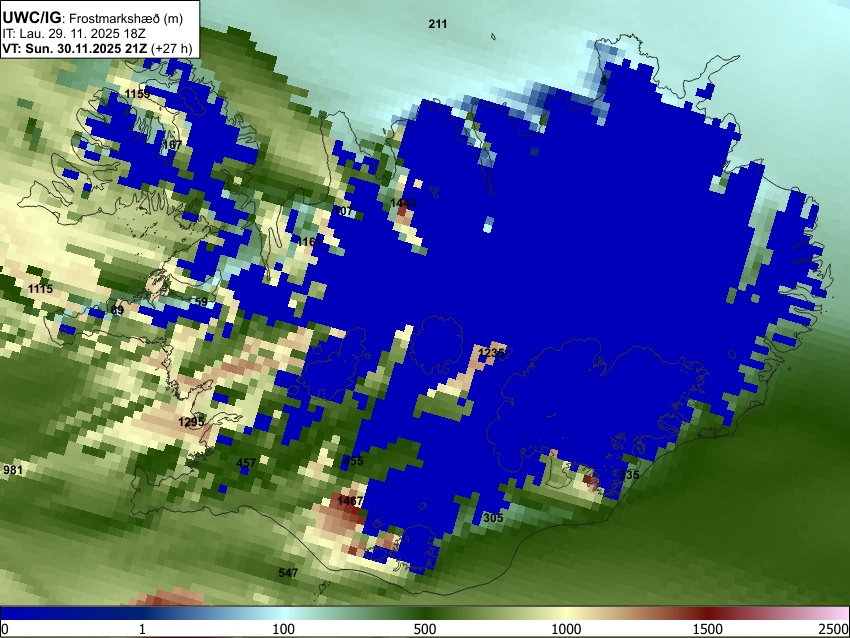Click the 1443 map value
The image size is (850, 638).
tap(403, 203)
